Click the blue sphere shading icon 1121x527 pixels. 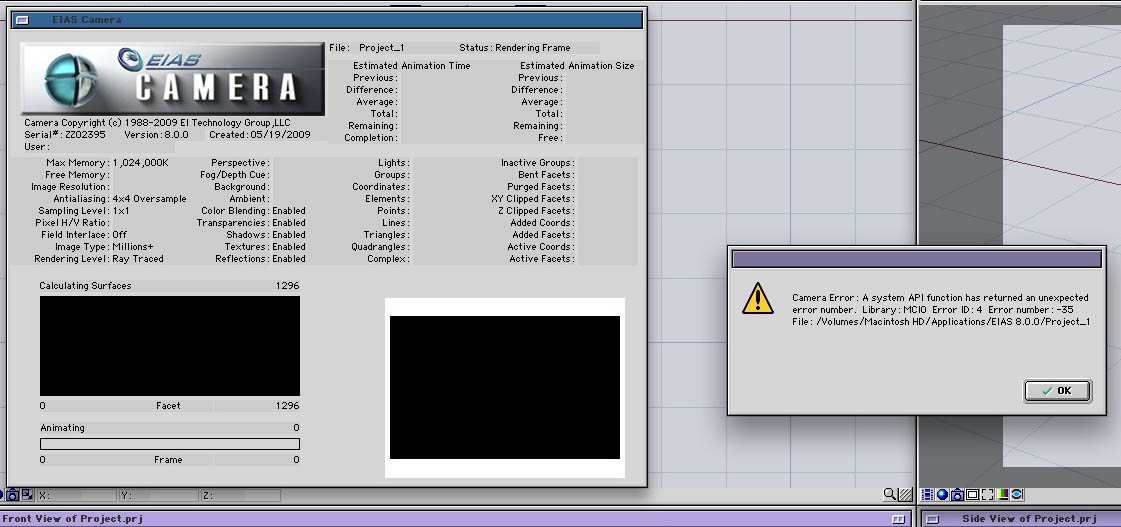(x=942, y=494)
